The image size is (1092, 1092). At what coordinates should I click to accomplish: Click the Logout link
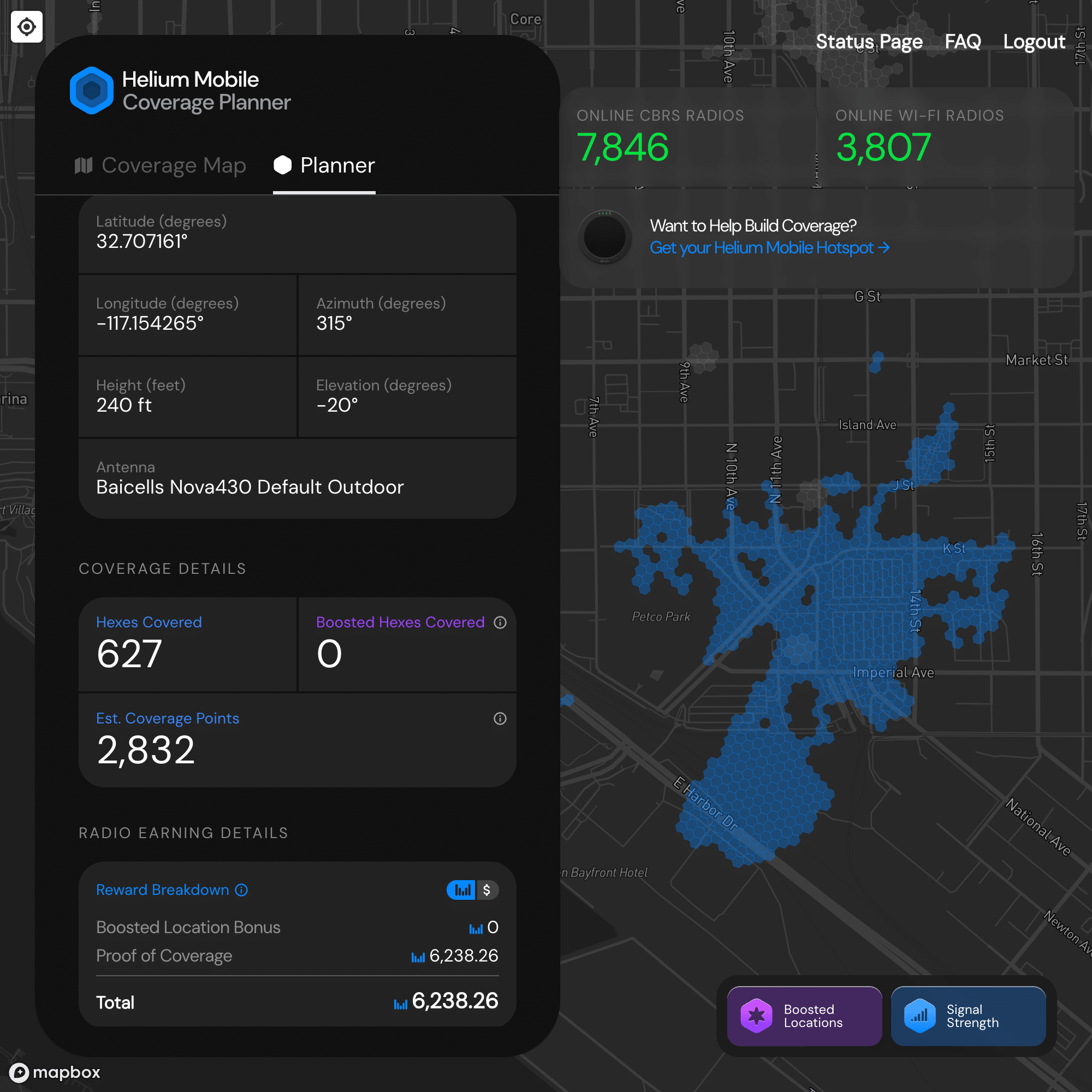pos(1034,41)
